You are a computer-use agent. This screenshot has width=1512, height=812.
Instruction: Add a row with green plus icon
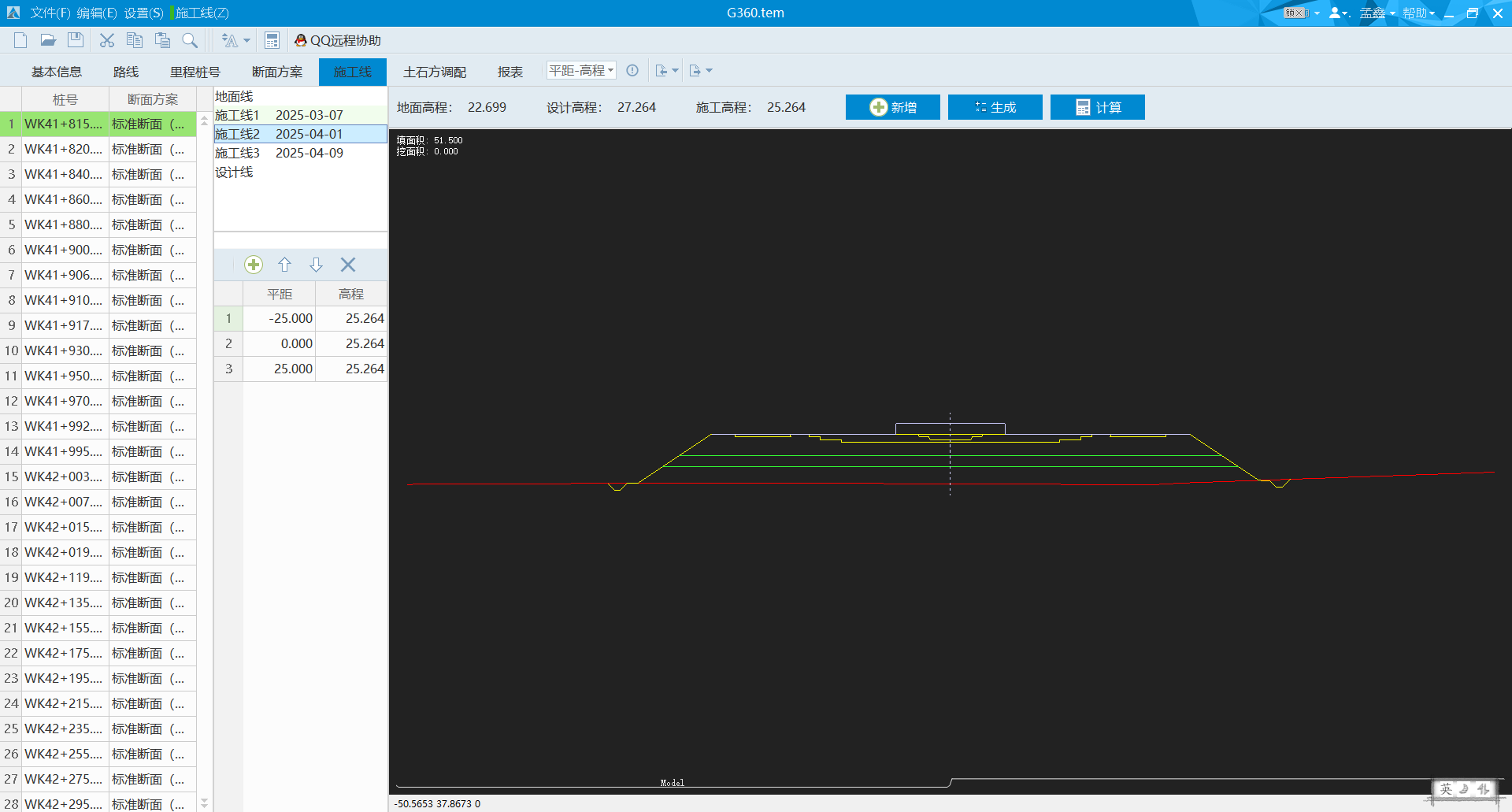tap(254, 265)
